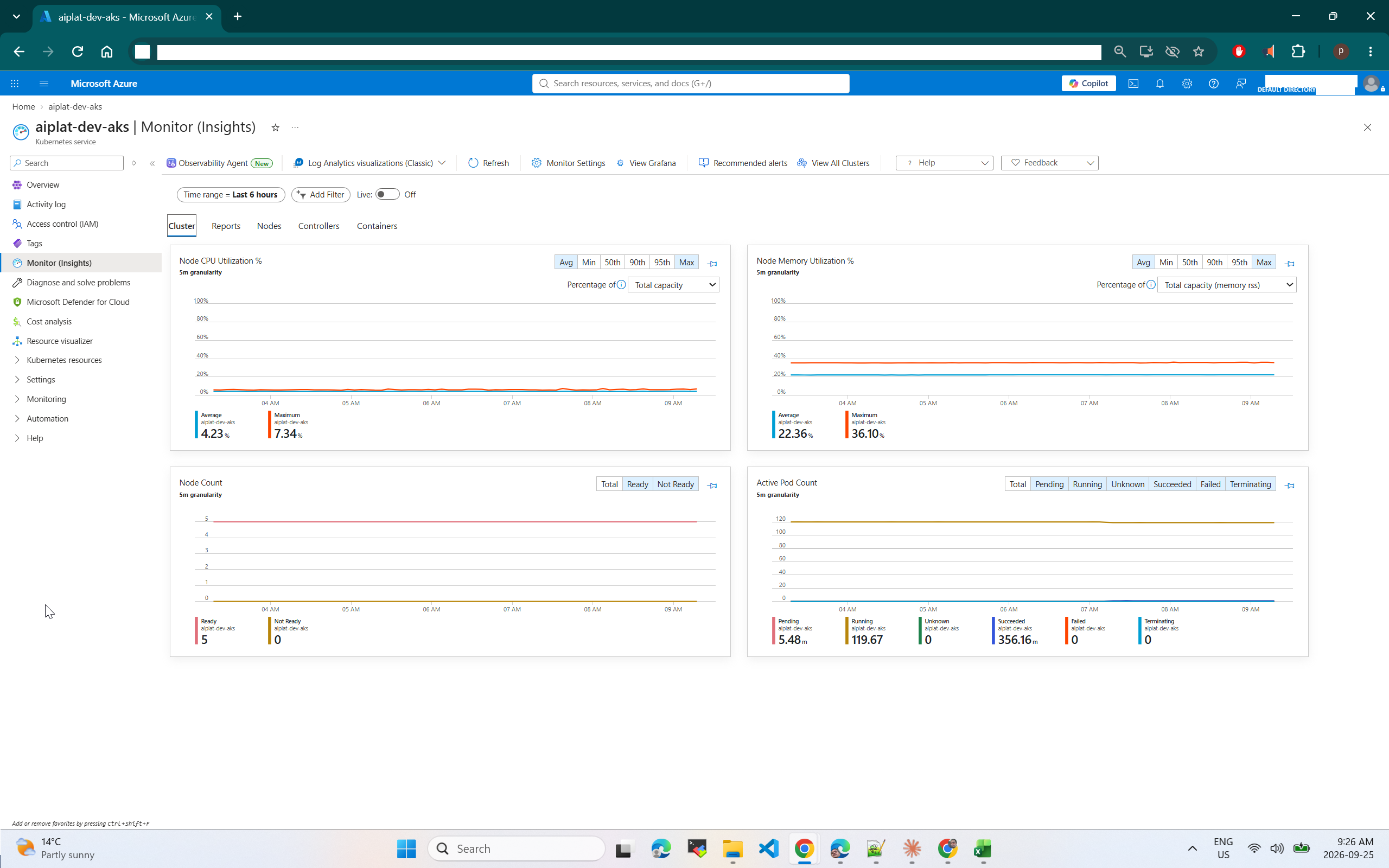Open Total capacity (memory rss) dropdown
The height and width of the screenshot is (868, 1389).
[1227, 285]
